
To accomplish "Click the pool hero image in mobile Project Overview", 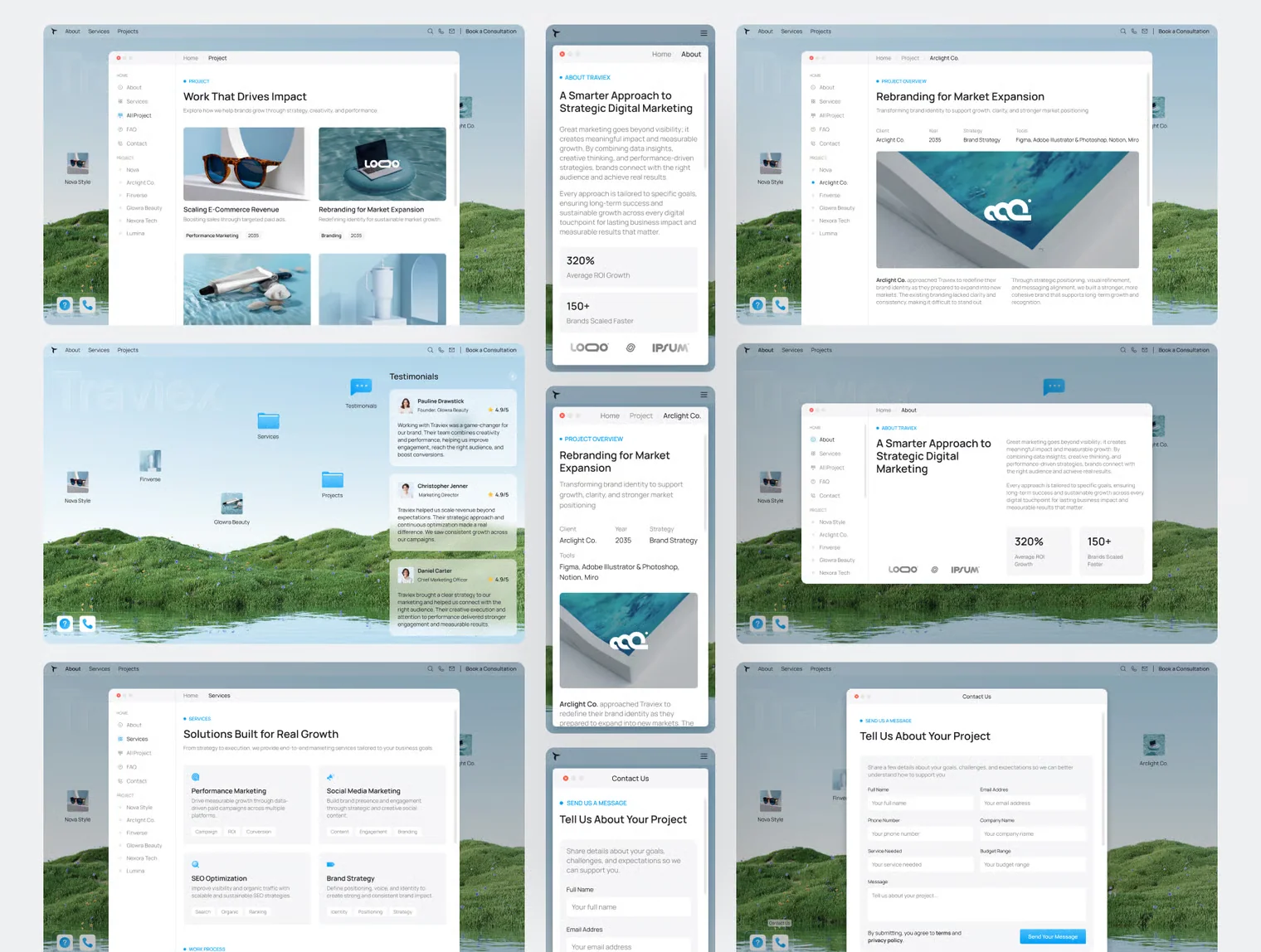I will tap(628, 640).
